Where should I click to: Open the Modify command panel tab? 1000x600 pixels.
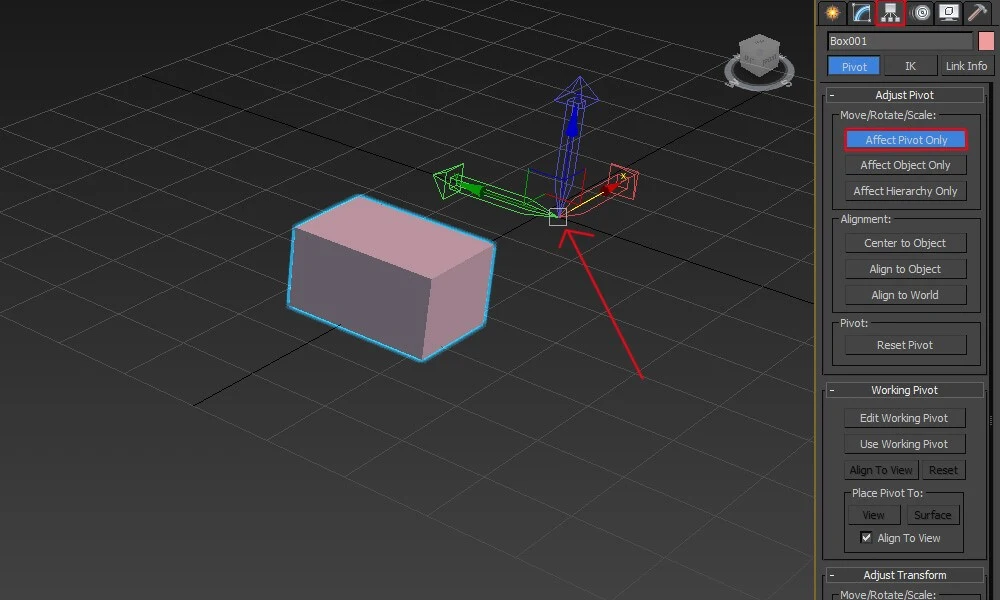pos(861,13)
